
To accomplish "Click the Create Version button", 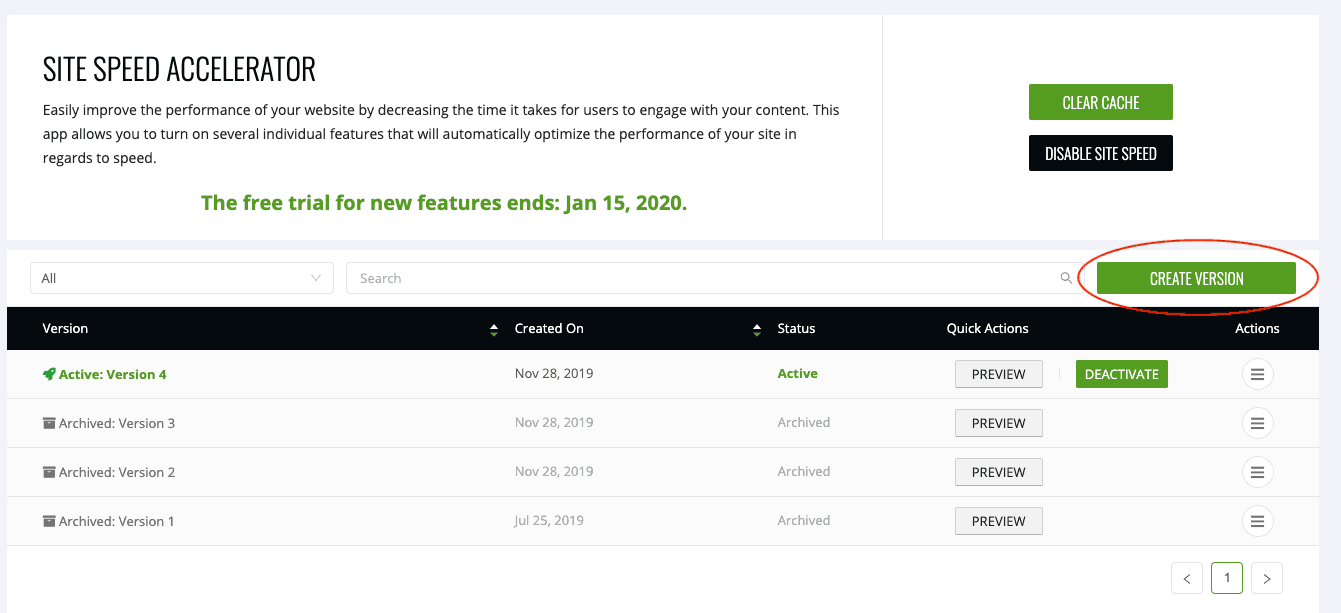I will [x=1196, y=279].
